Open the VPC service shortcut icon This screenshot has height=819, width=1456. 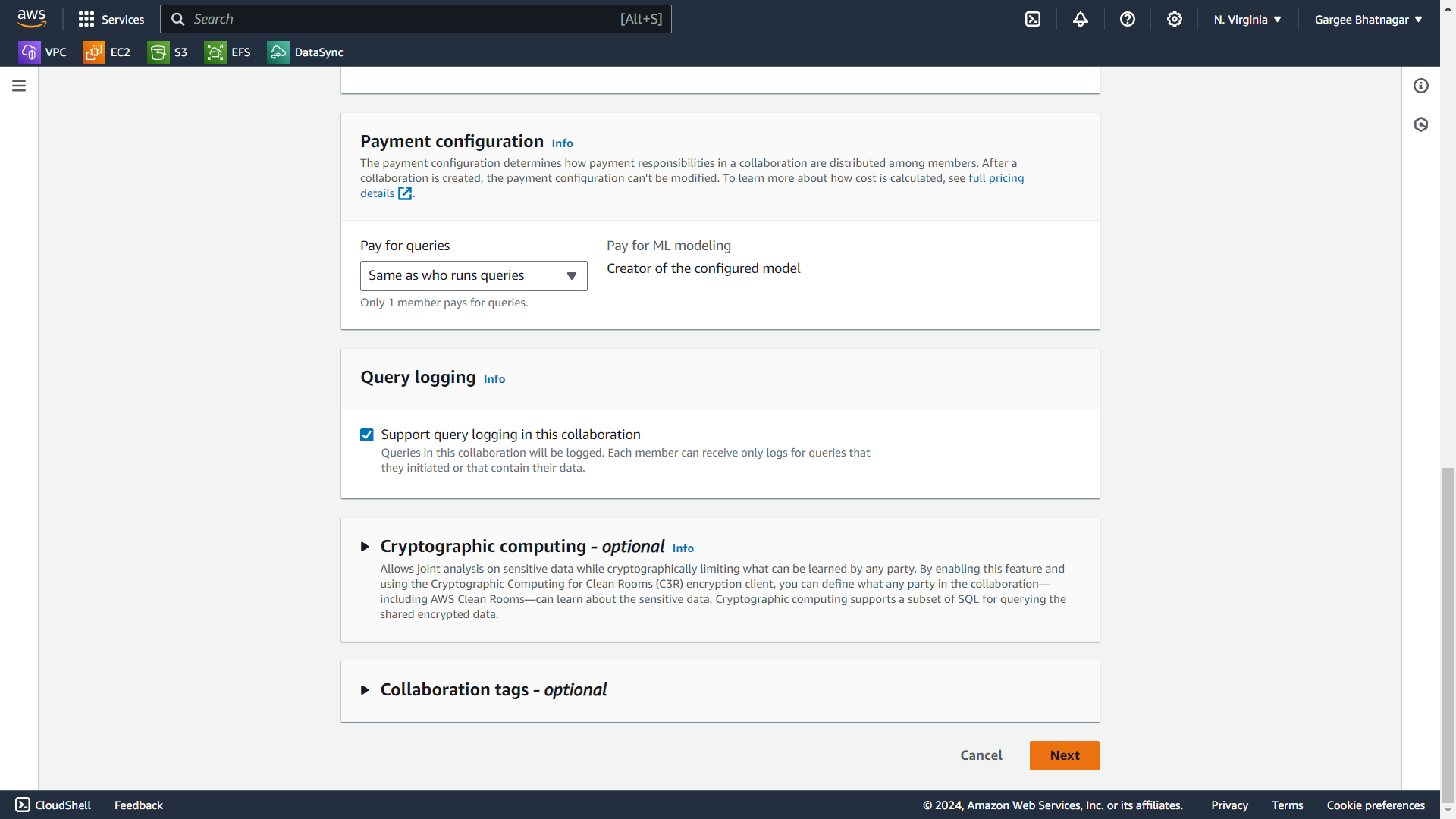tap(30, 52)
